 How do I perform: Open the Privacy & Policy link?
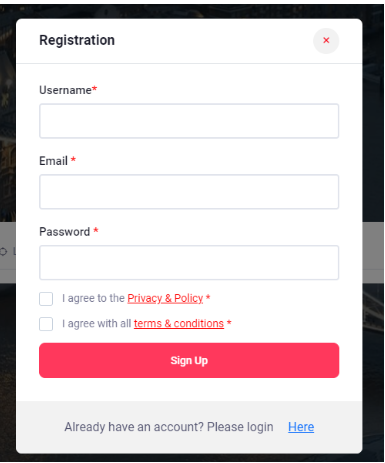pos(165,298)
